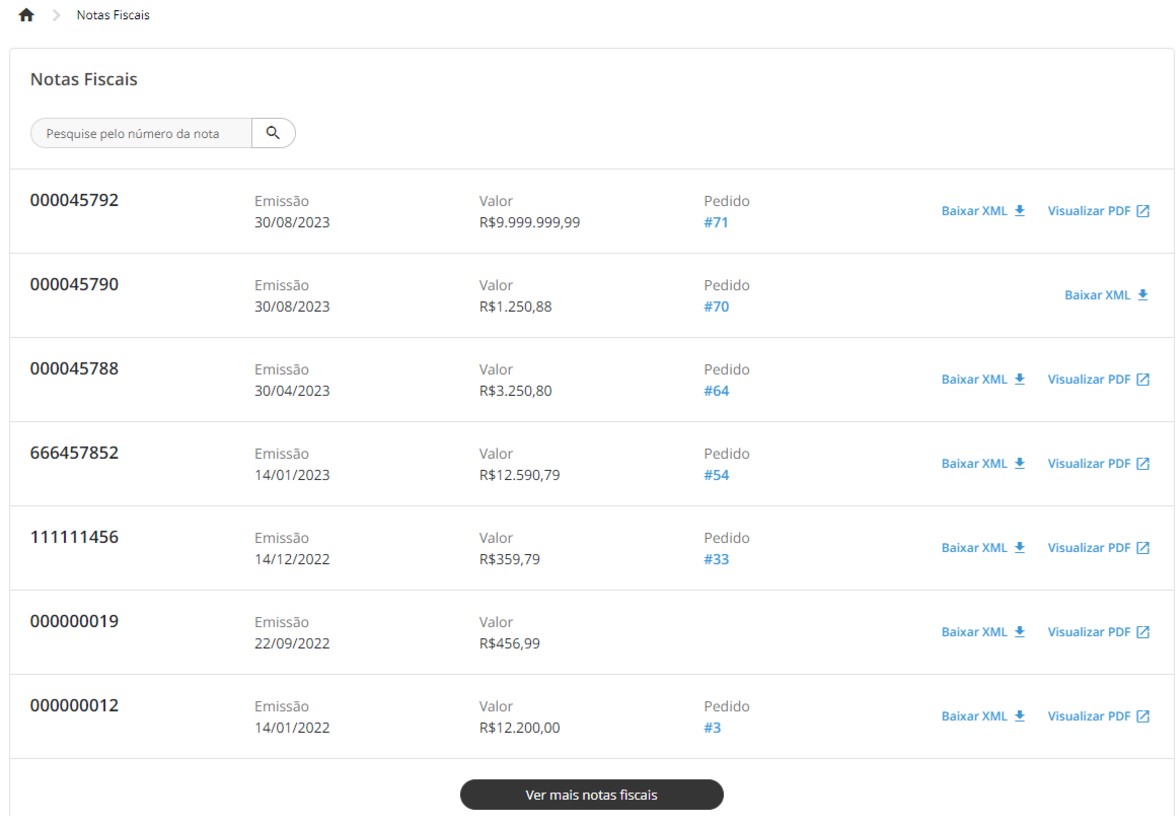Open order #54
1176x816 pixels.
tap(716, 475)
